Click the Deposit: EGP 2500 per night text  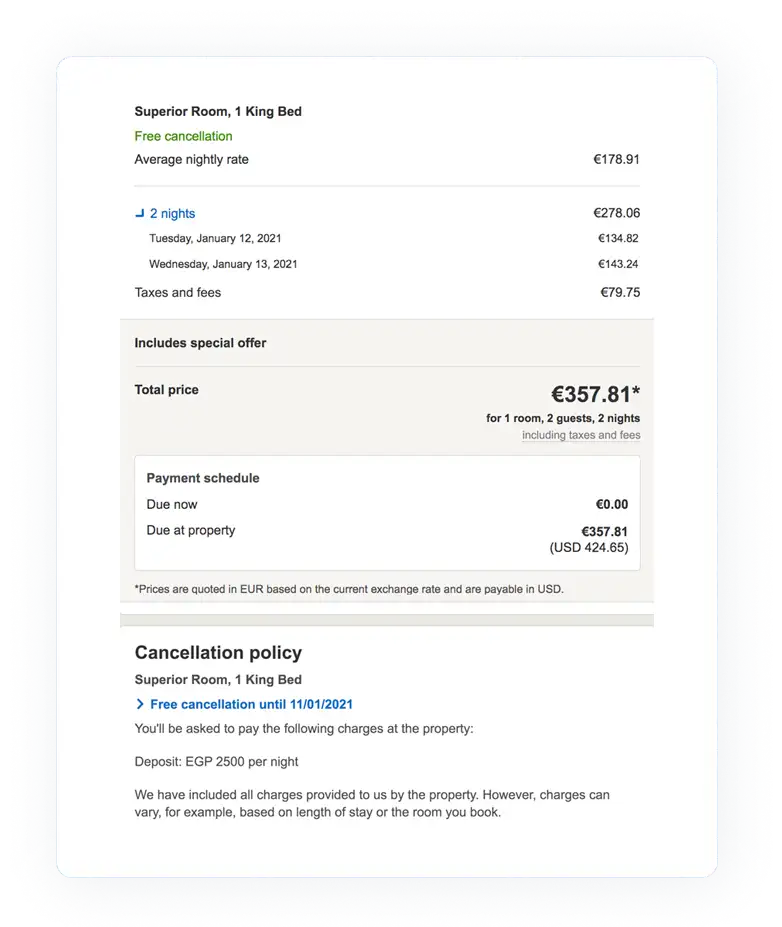click(x=216, y=761)
